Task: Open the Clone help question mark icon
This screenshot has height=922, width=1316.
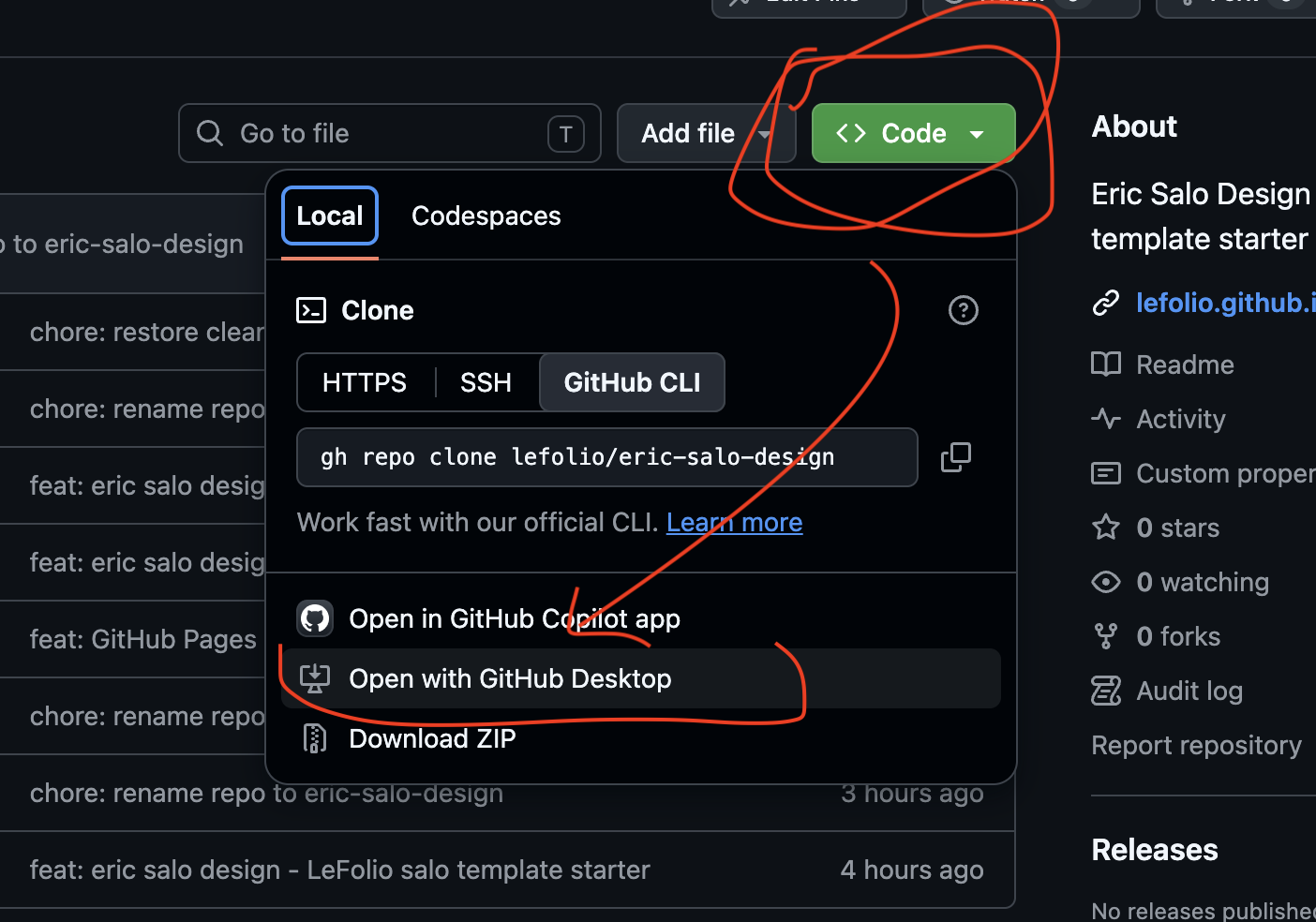Action: click(x=964, y=310)
